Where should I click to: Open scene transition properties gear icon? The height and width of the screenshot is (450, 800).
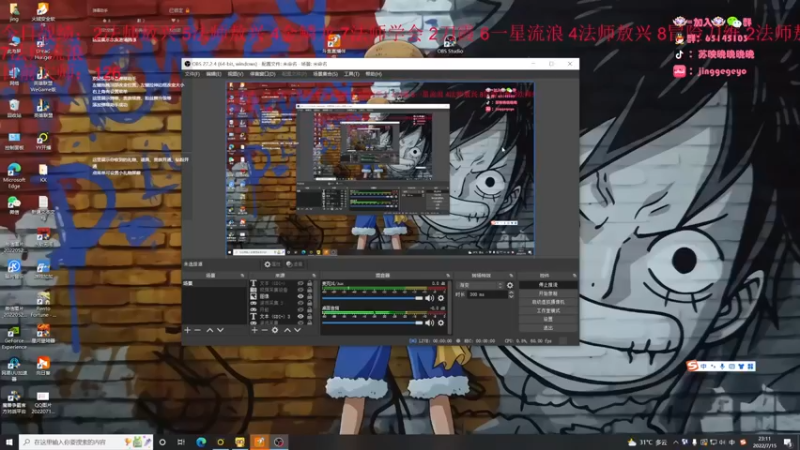click(510, 285)
